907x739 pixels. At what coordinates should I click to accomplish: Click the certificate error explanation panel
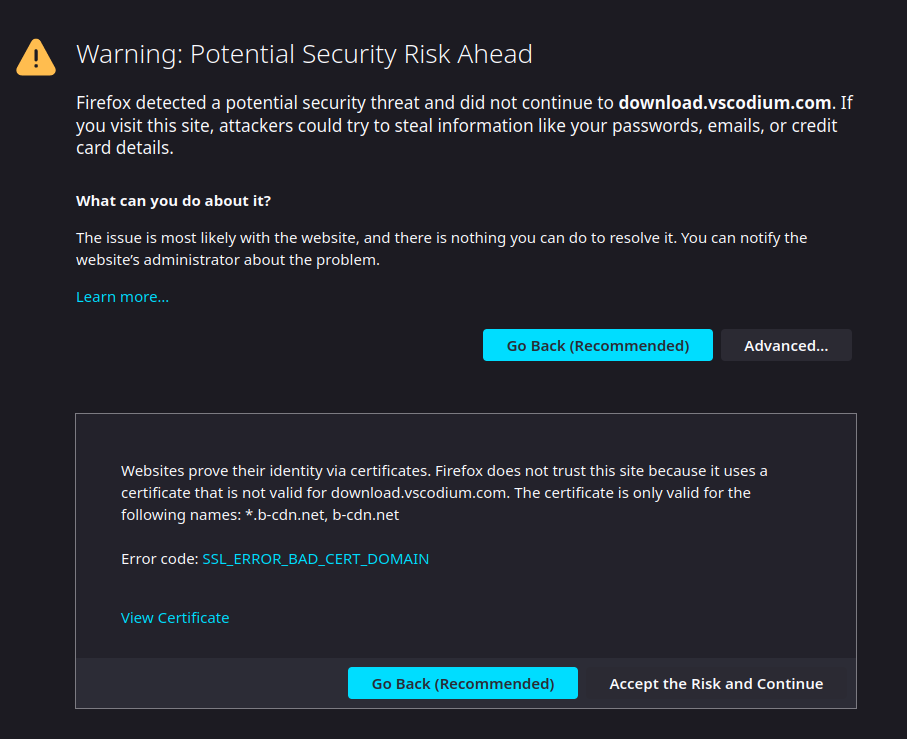click(x=465, y=560)
